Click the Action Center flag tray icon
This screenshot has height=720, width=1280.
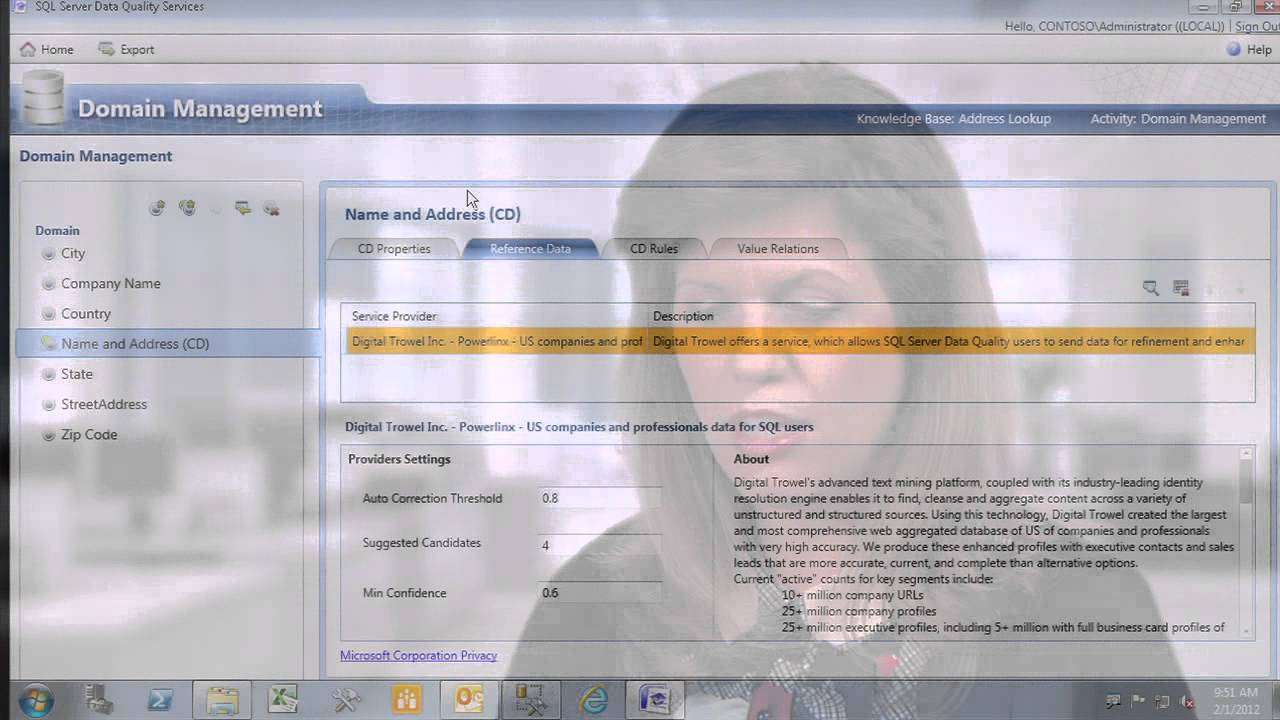(1138, 701)
